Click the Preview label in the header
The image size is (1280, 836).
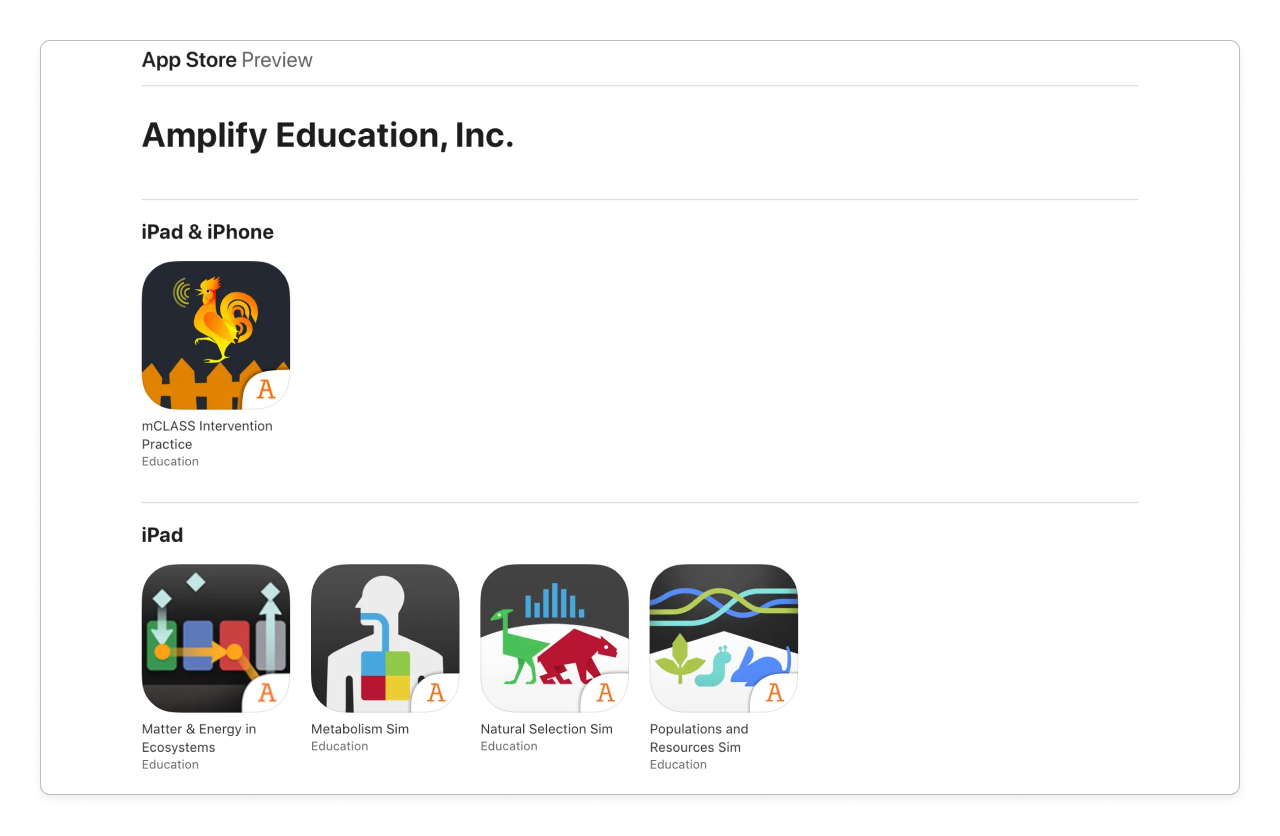pos(277,60)
